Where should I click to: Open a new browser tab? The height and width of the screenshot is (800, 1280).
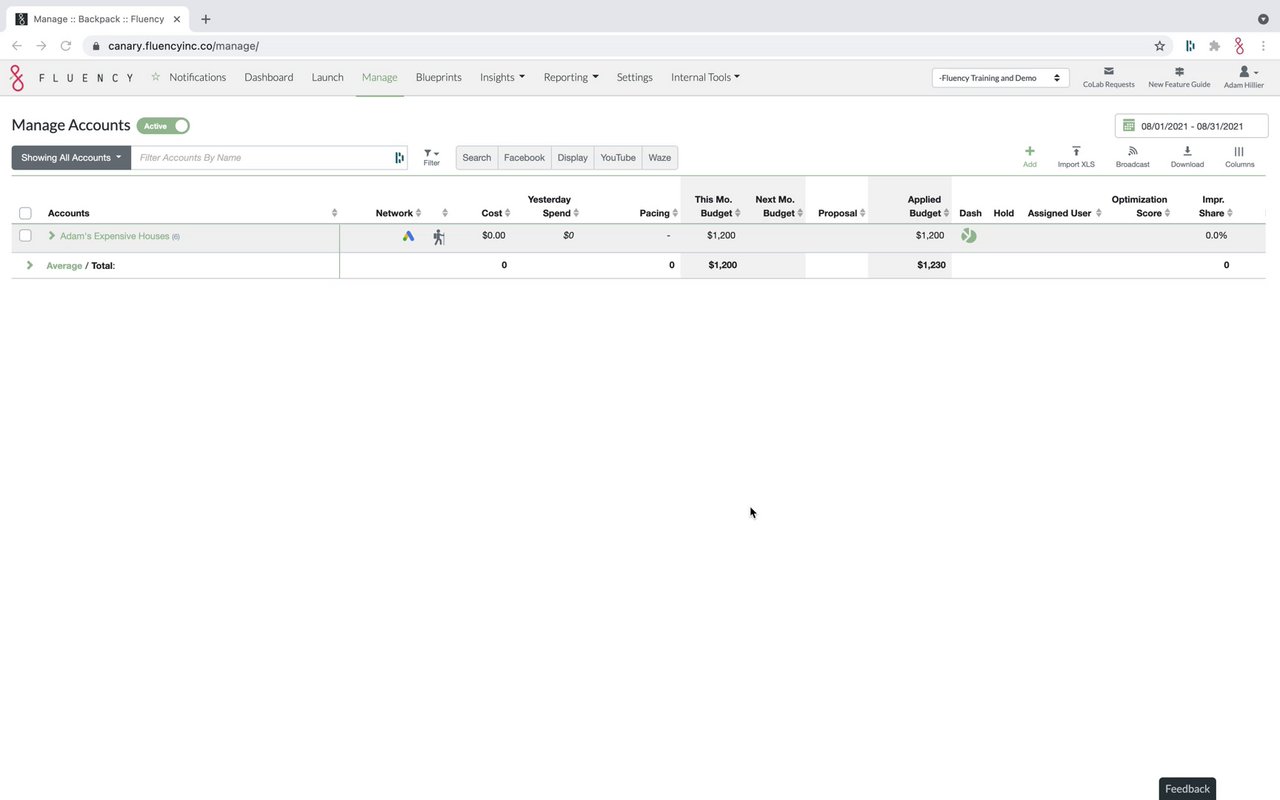coord(206,19)
